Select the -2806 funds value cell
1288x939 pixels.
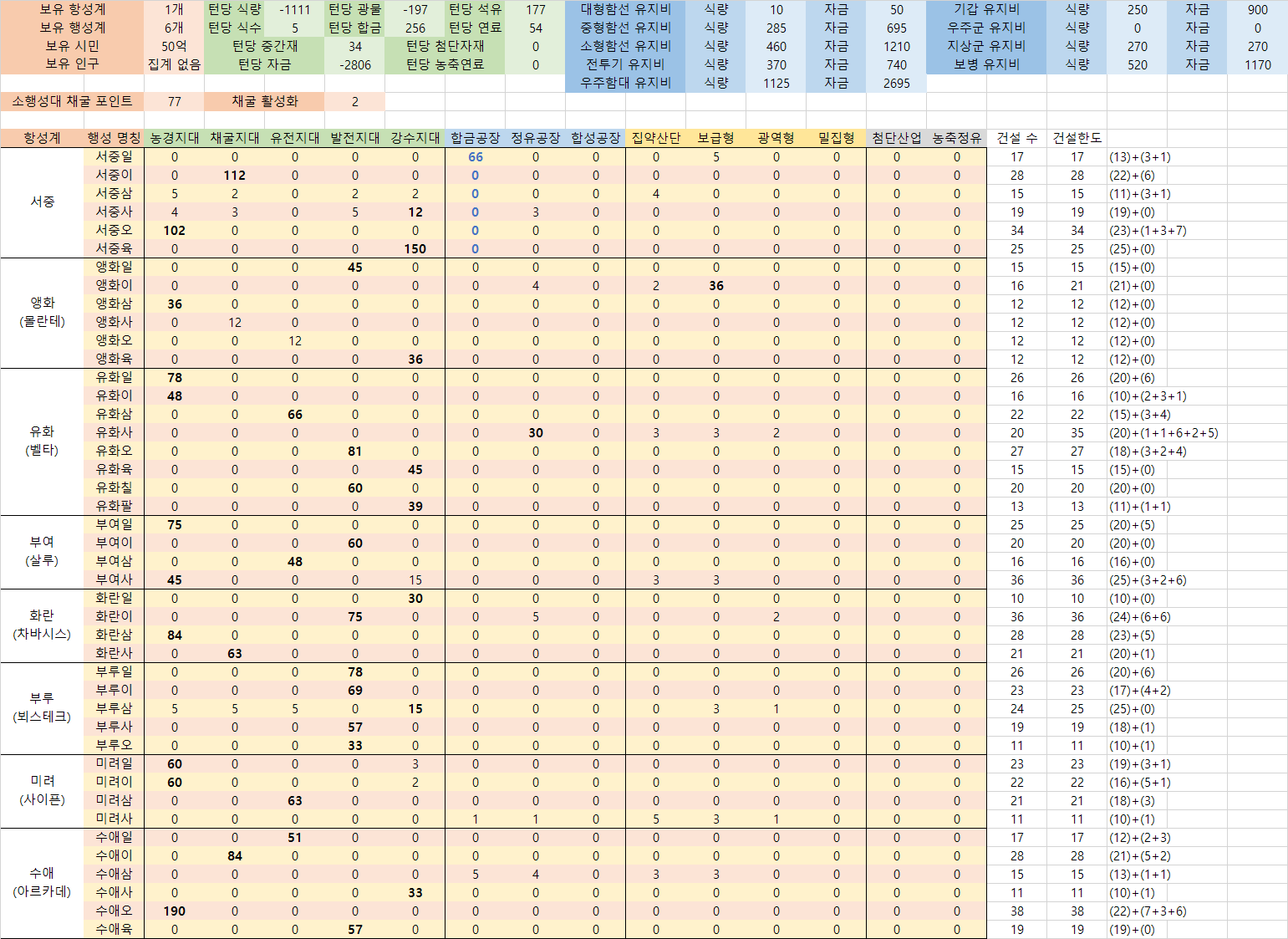pyautogui.click(x=354, y=64)
